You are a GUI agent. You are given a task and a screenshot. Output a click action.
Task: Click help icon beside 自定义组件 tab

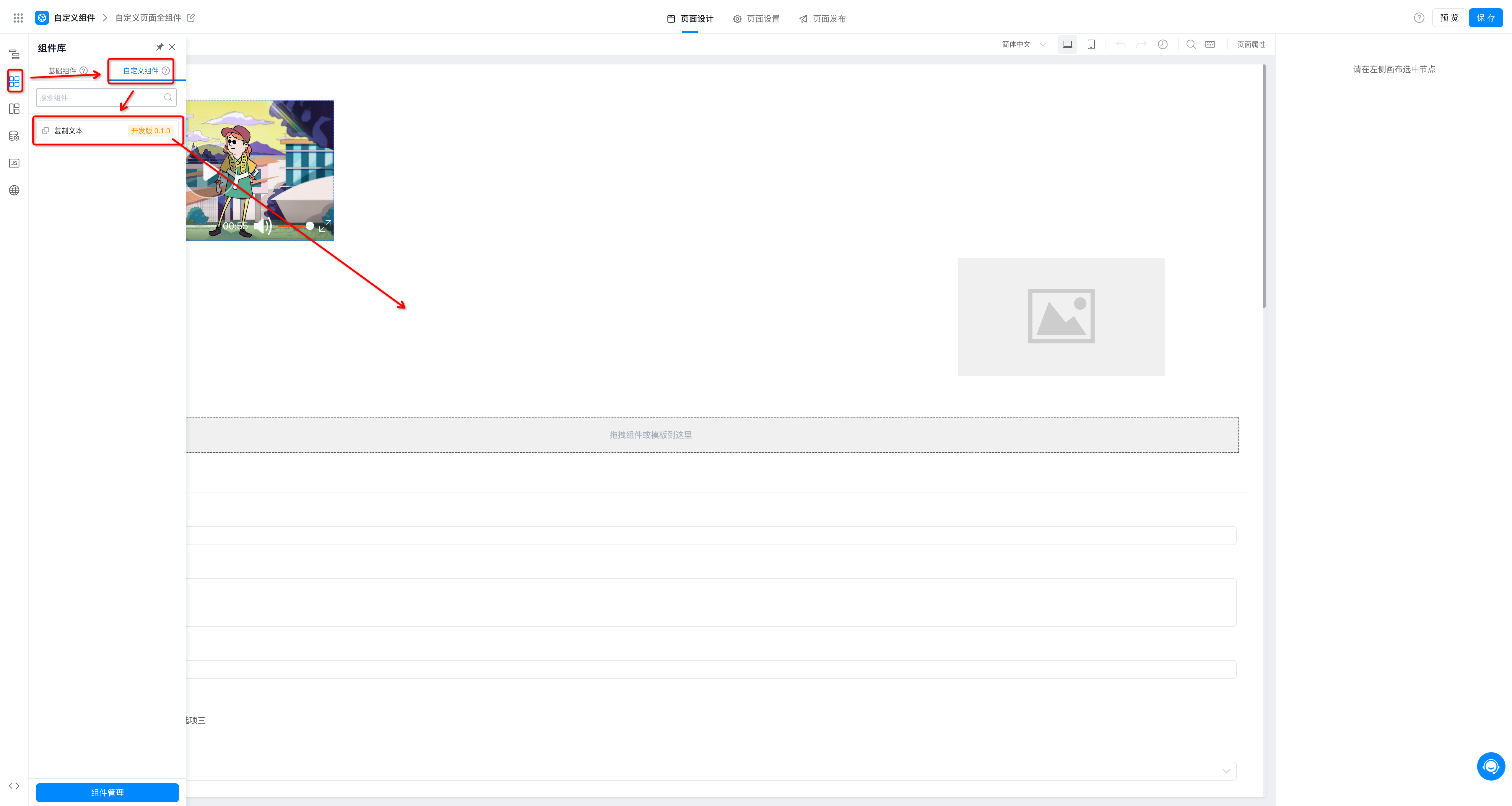click(x=165, y=70)
